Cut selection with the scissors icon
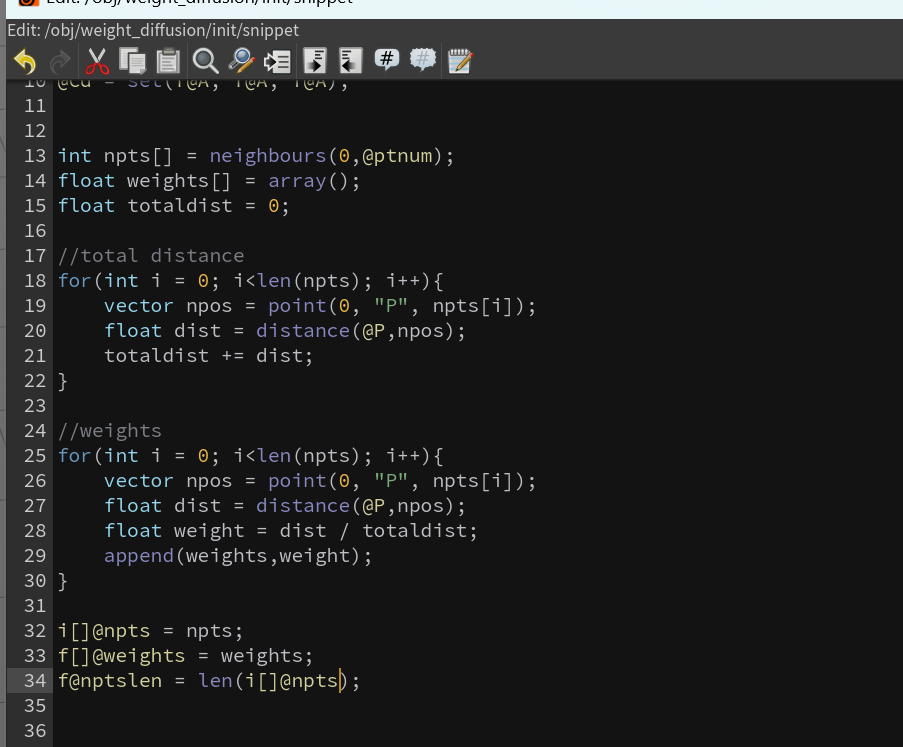Screen dimensions: 903x747 (97, 61)
